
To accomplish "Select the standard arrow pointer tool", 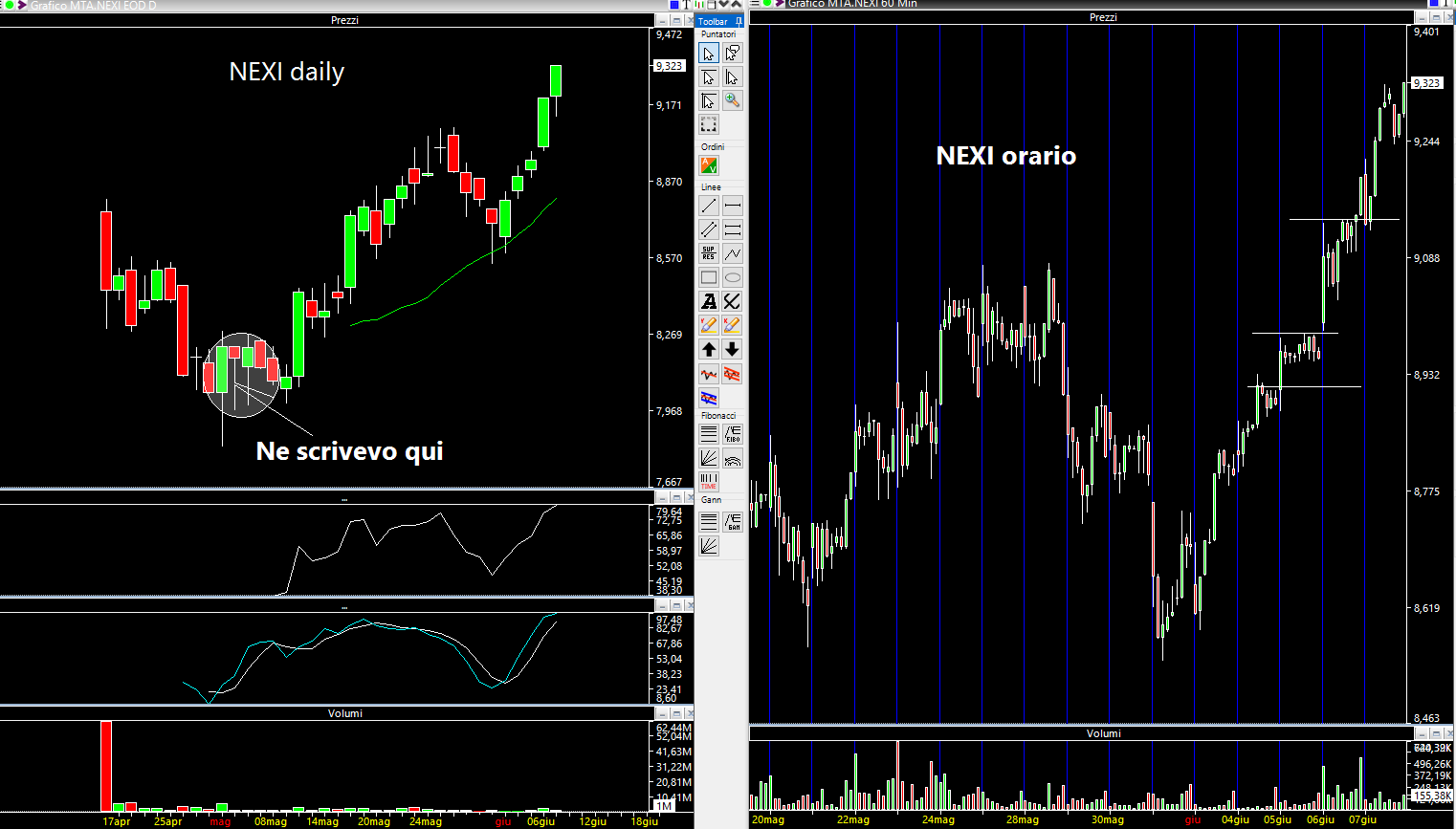I will tap(709, 54).
